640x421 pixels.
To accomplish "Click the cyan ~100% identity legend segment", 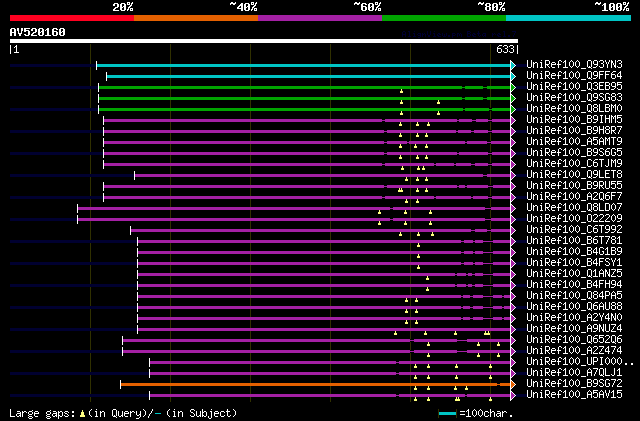I will coord(569,18).
